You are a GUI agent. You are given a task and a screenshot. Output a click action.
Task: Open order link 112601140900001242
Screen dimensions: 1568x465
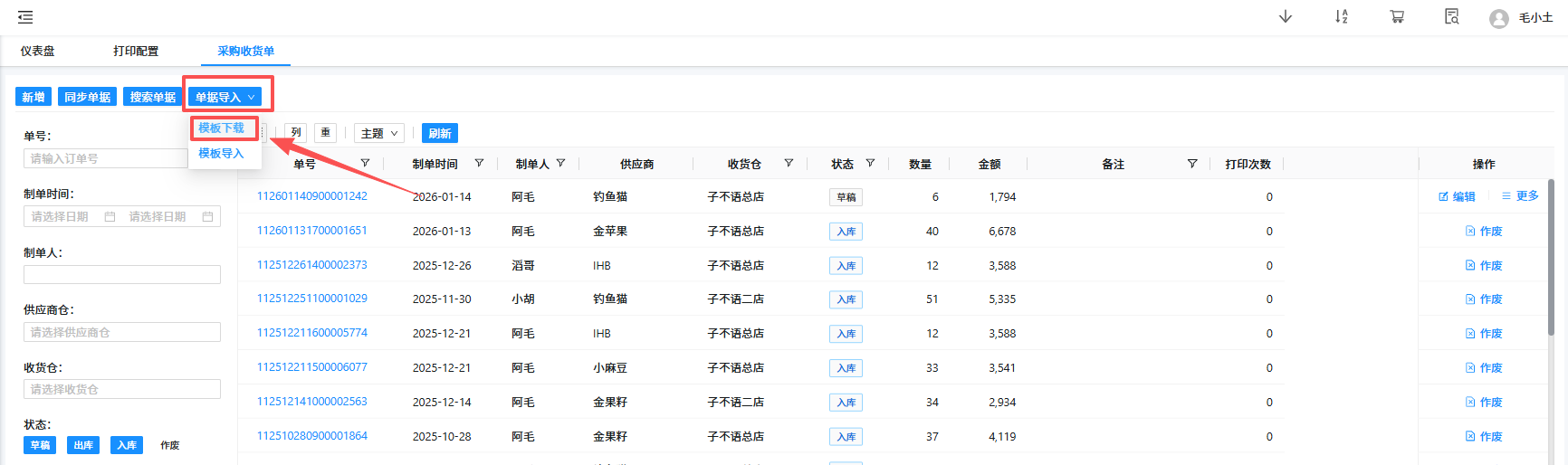(312, 196)
